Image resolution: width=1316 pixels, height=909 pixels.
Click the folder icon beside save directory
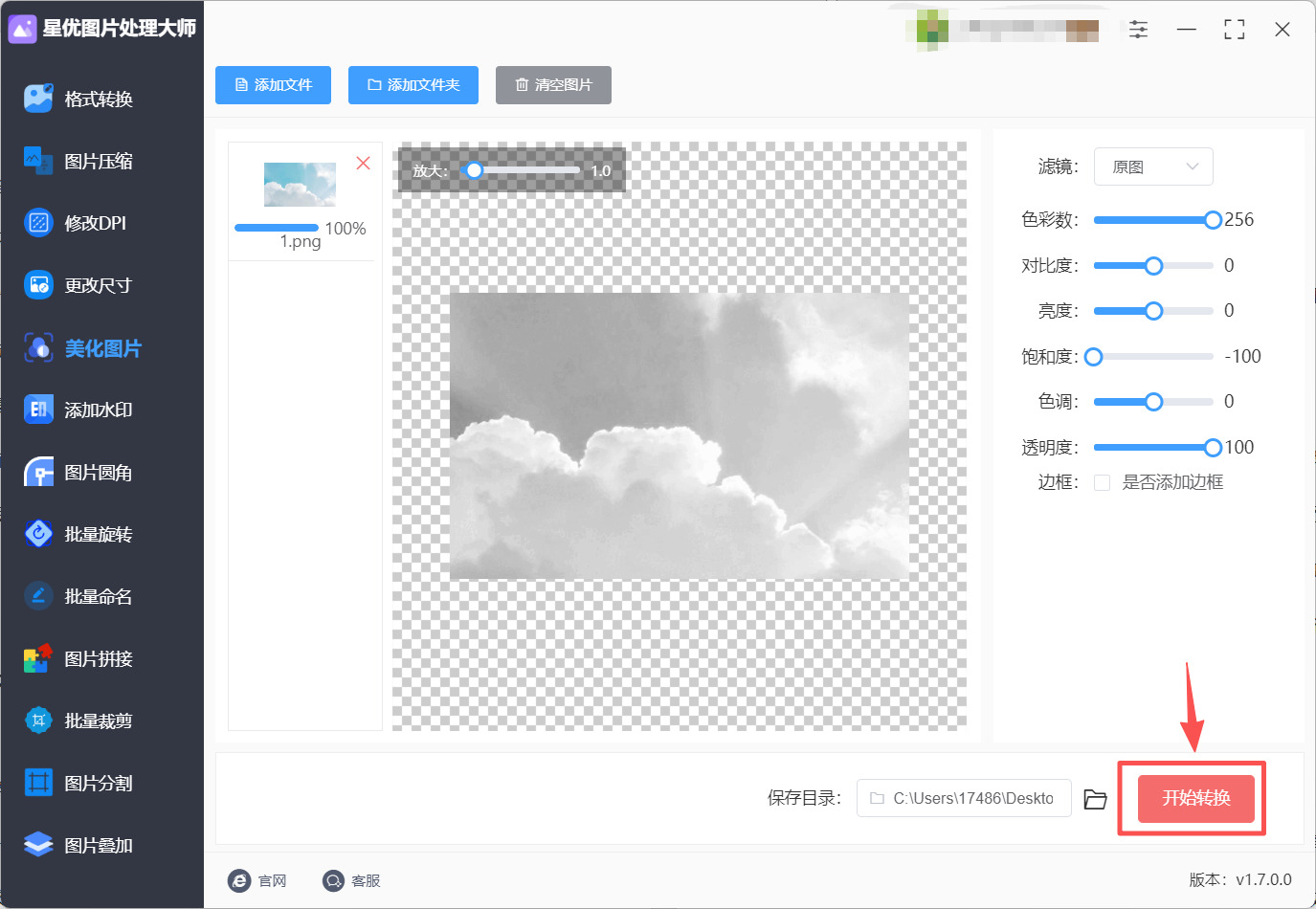[1095, 798]
